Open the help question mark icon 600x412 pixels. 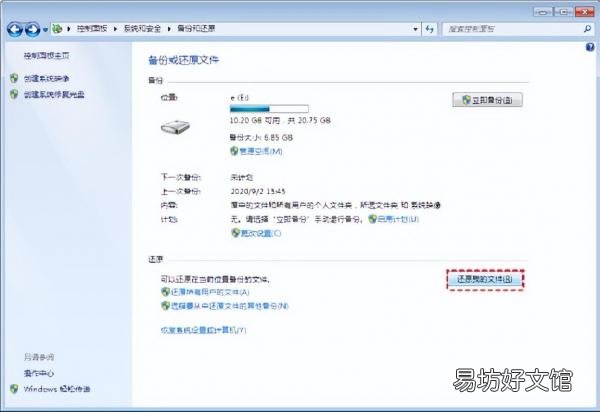click(590, 47)
